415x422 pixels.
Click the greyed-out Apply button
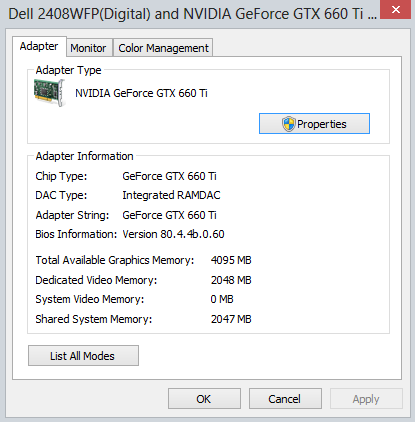pyautogui.click(x=366, y=399)
